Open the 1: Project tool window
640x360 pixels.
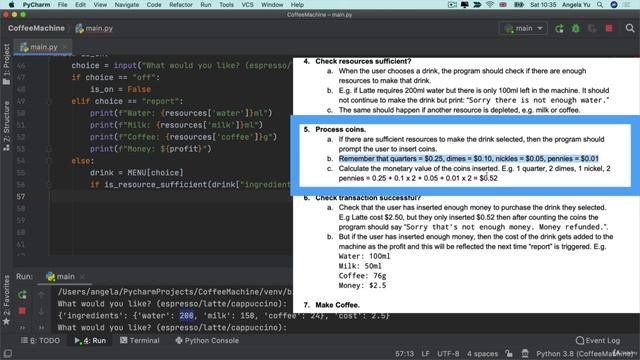6,64
